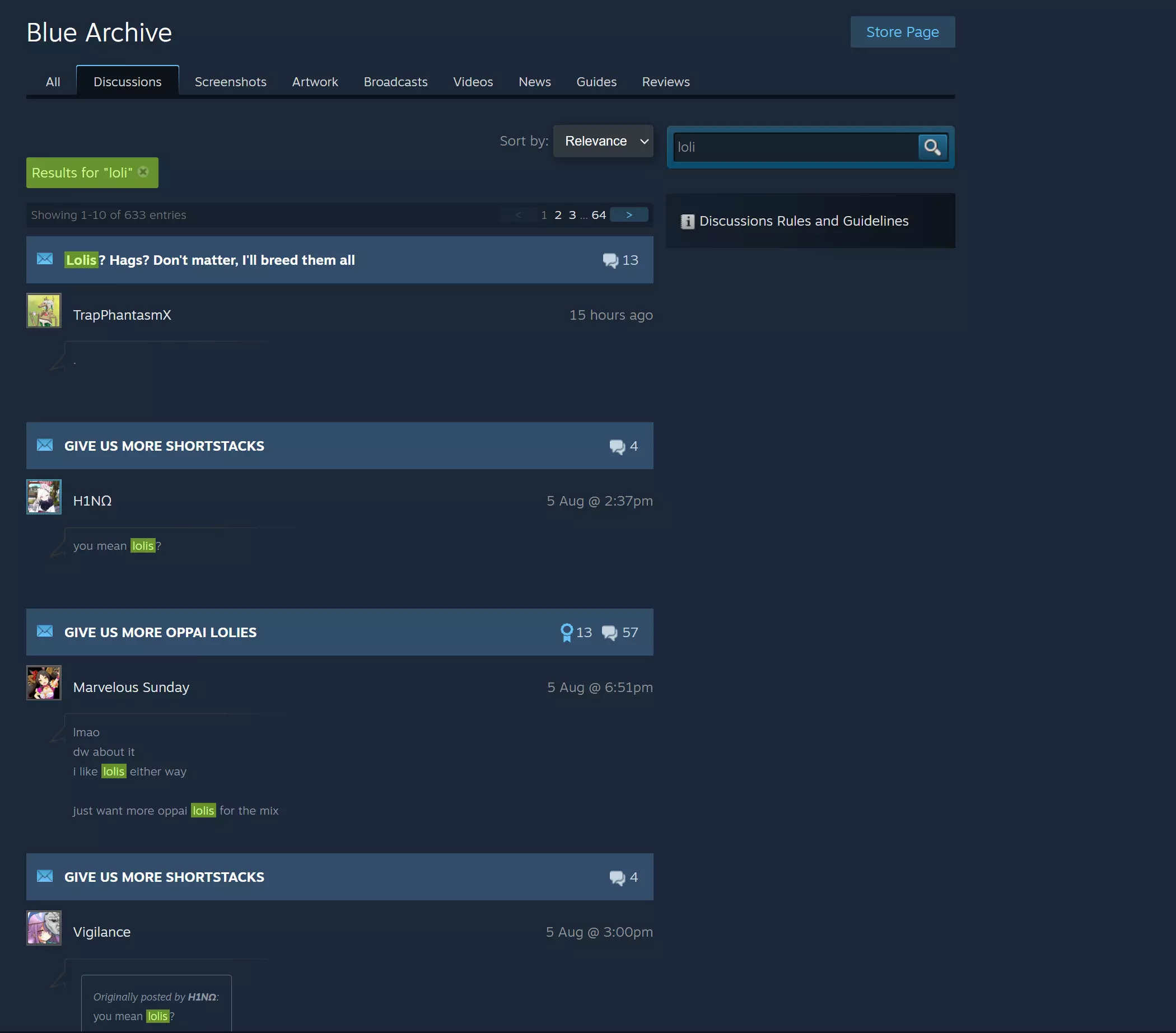1176x1033 pixels.
Task: Click the "dw about it" line
Action: tap(104, 752)
